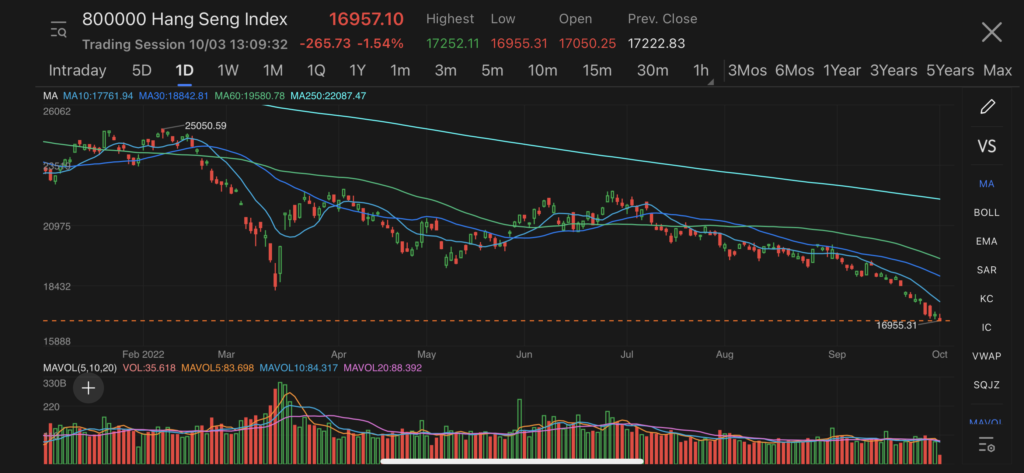The width and height of the screenshot is (1024, 473).
Task: Toggle the MA indicator in sidebar
Action: click(986, 184)
